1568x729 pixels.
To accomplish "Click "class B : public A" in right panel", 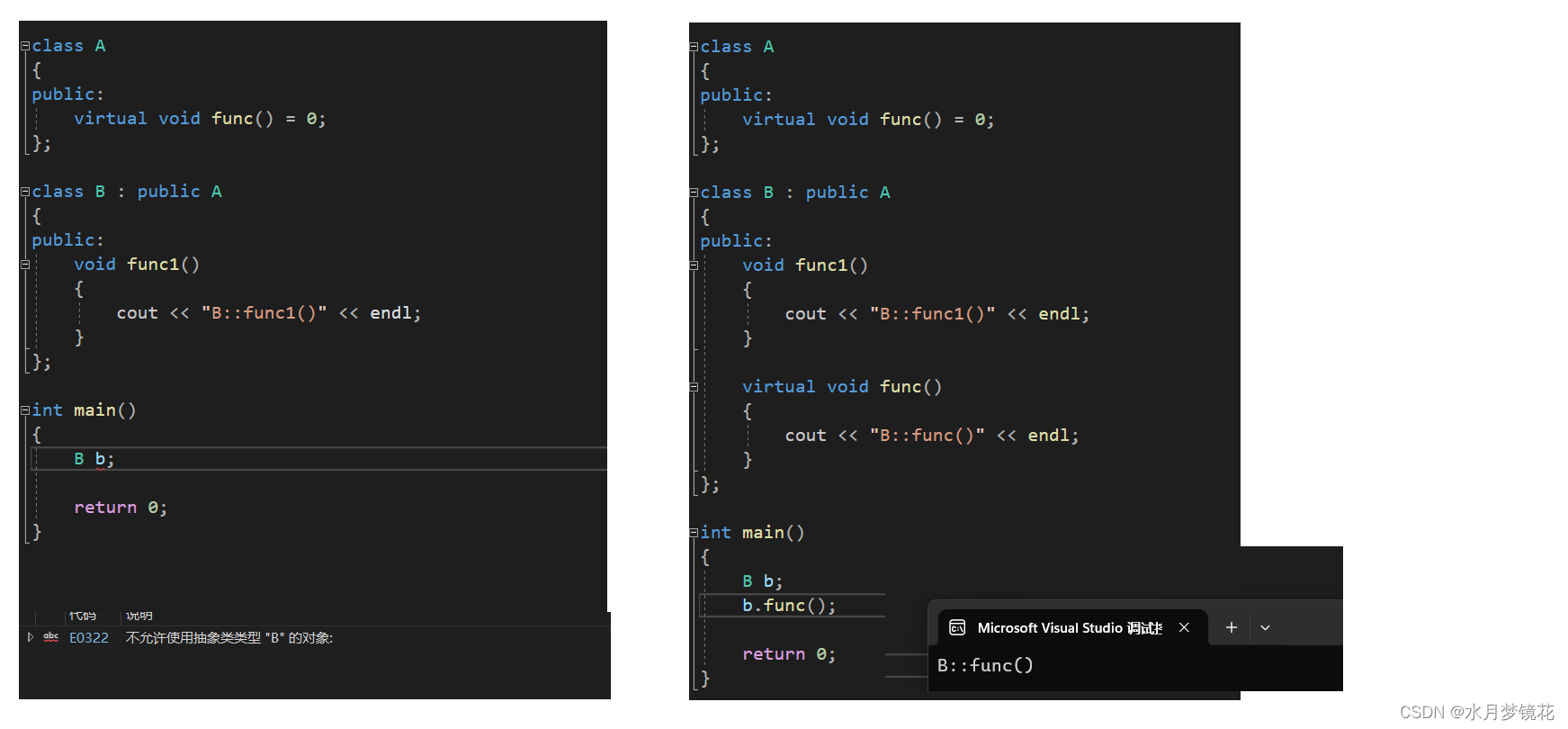I will click(795, 193).
